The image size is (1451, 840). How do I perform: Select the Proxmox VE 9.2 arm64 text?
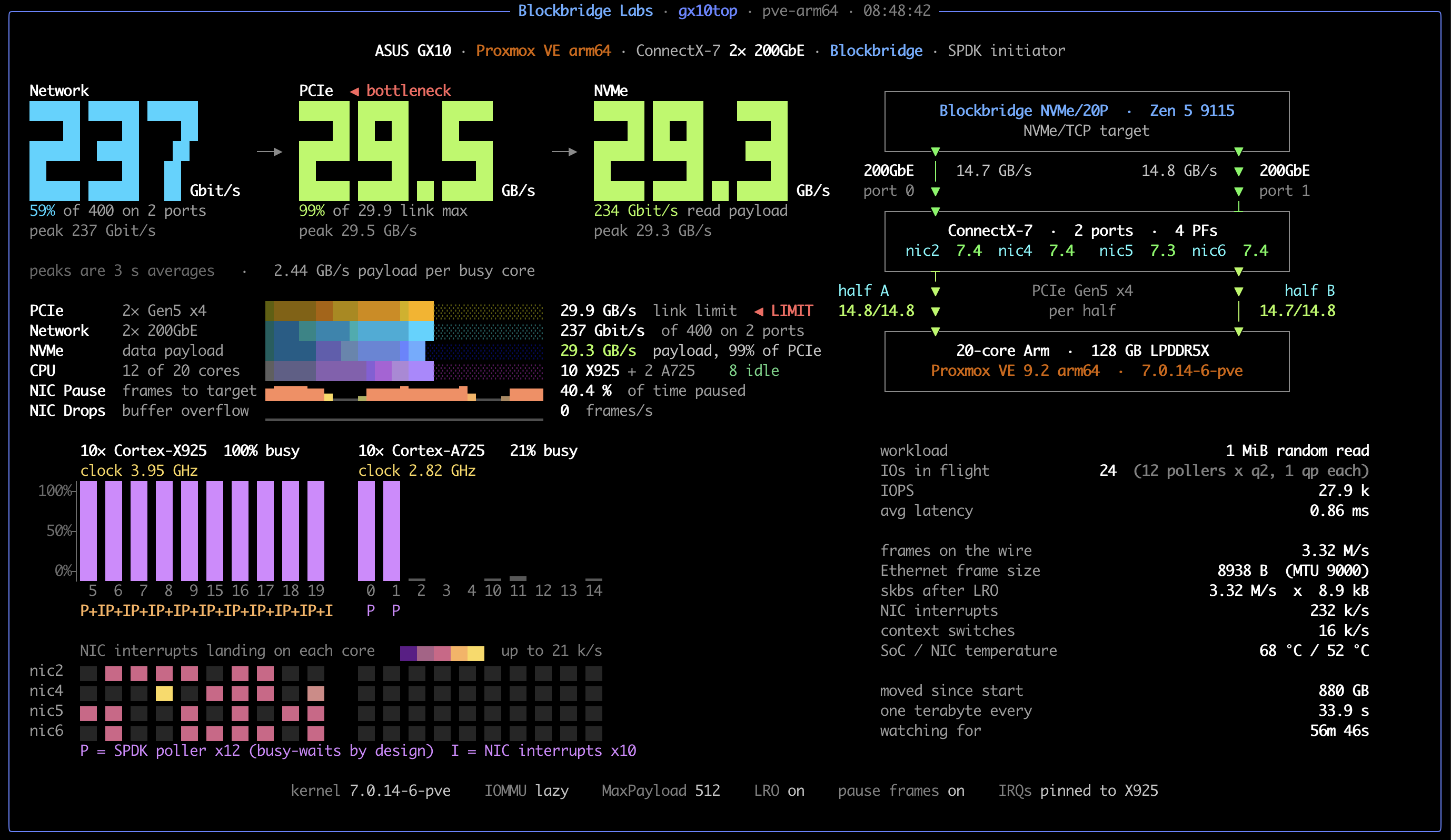[x=1015, y=371]
